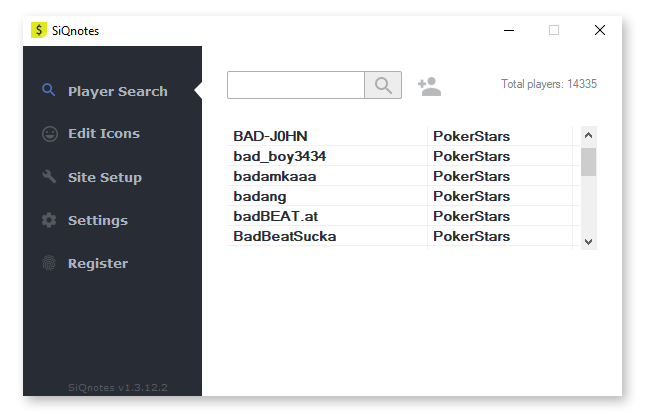Image resolution: width=649 pixels, height=420 pixels.
Task: Close the SiQnotes window
Action: pyautogui.click(x=600, y=30)
